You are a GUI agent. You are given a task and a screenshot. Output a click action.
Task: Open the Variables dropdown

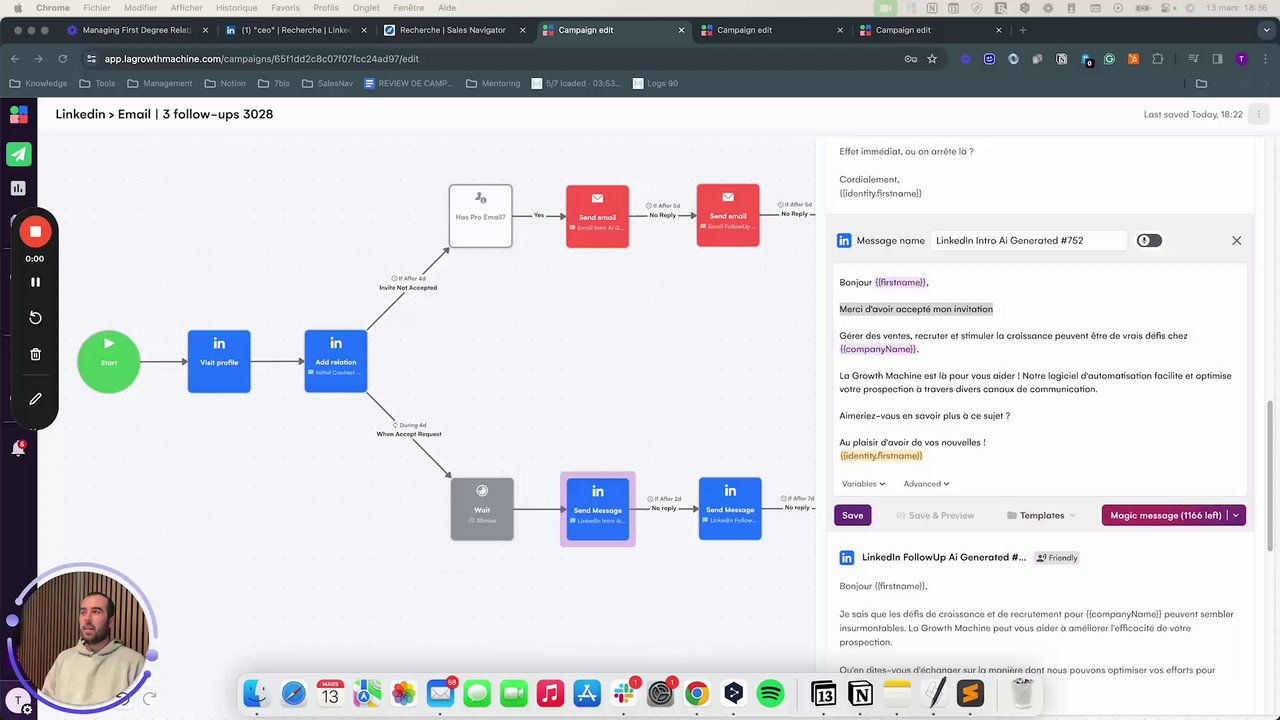pyautogui.click(x=863, y=484)
